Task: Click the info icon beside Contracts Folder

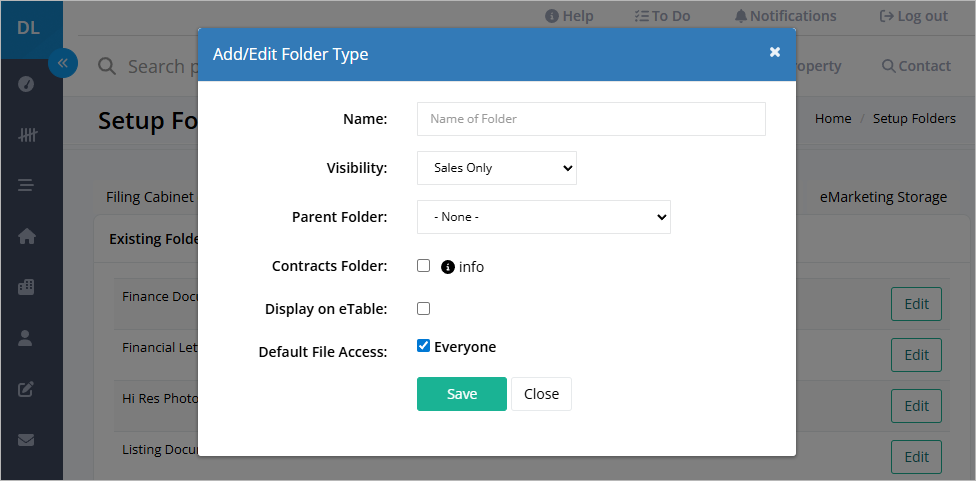Action: coord(448,267)
